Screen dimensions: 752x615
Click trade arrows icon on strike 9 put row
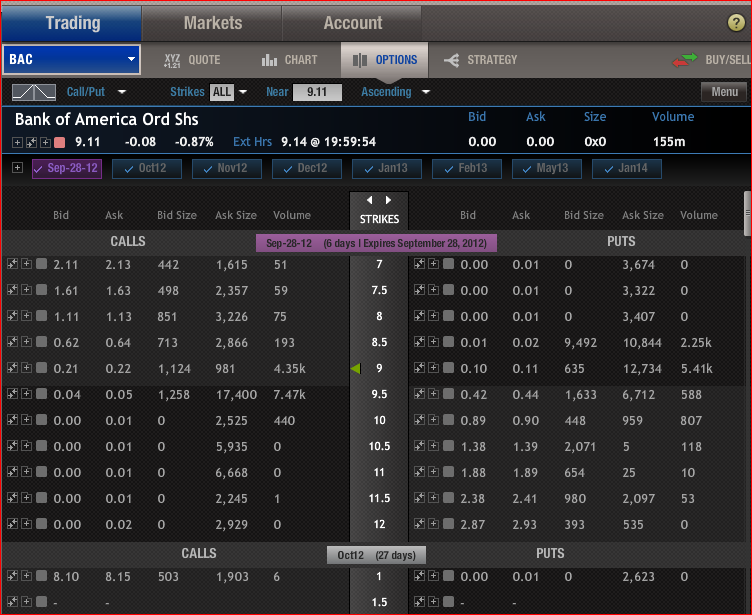pos(419,367)
